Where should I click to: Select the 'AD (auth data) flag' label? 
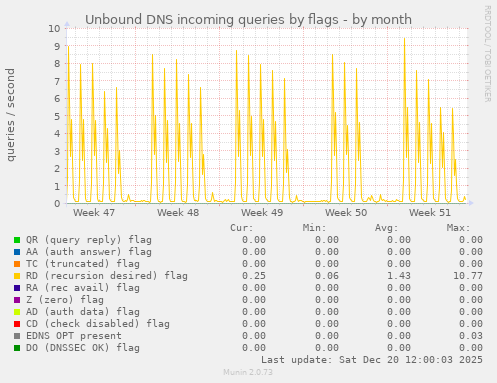tap(83, 312)
